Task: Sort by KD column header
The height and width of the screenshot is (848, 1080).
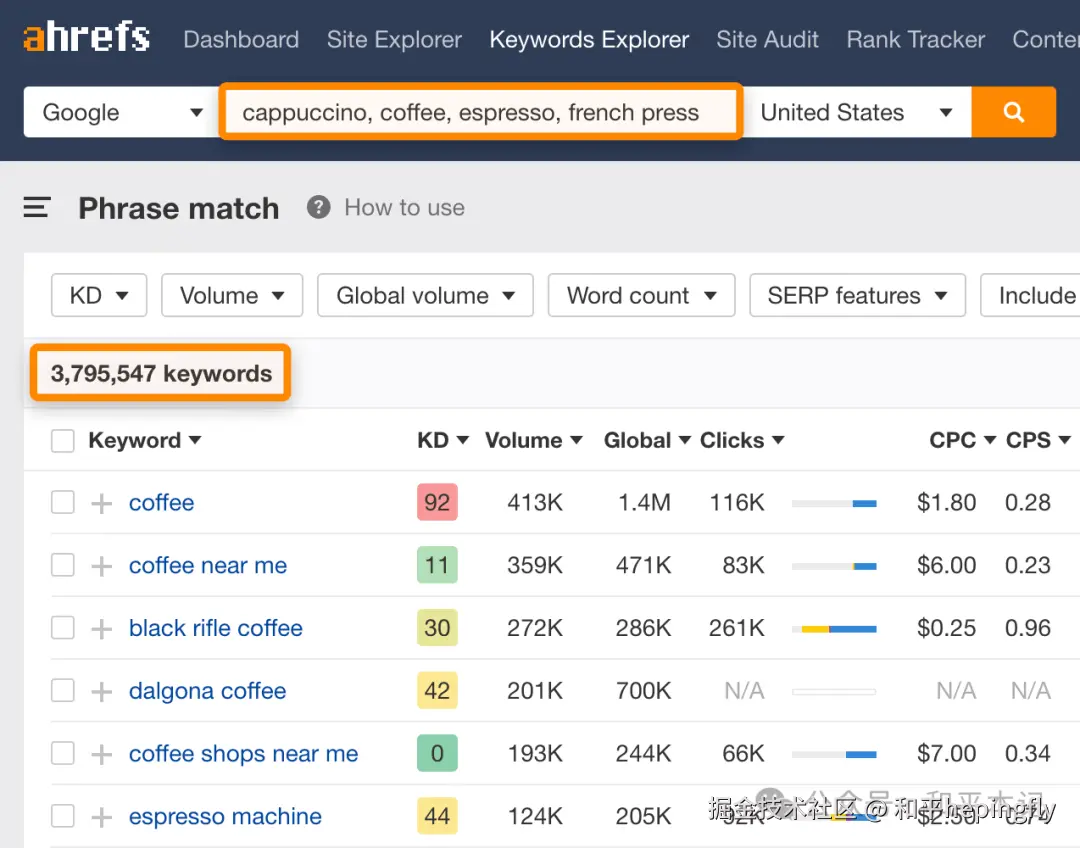Action: pos(443,440)
